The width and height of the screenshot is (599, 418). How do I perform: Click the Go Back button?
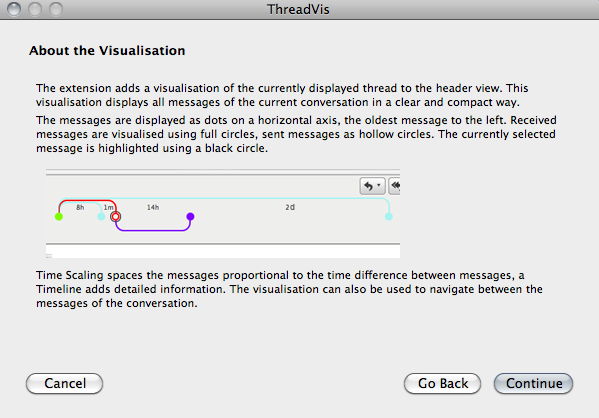point(442,383)
